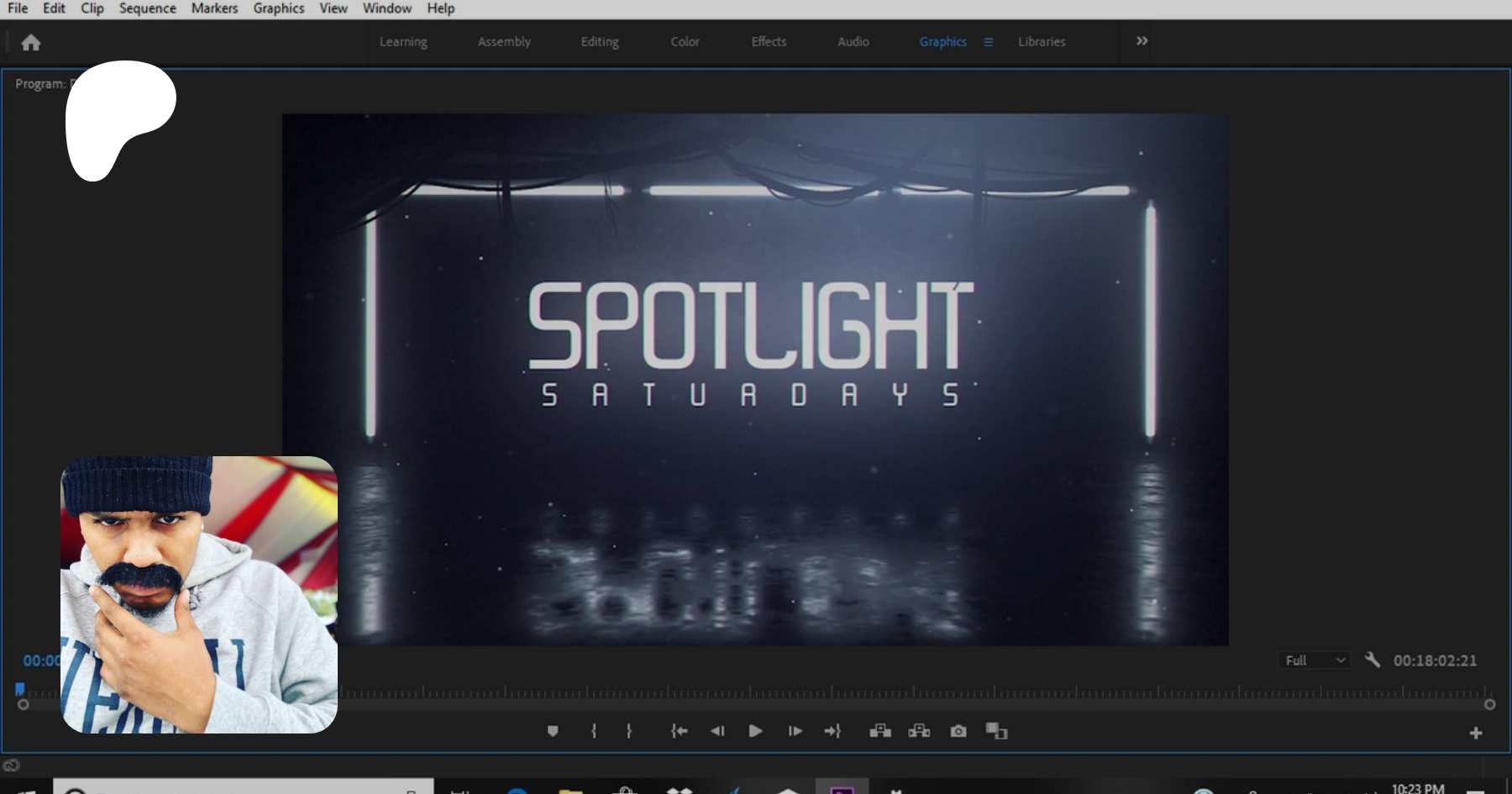This screenshot has height=794, width=1512.
Task: Step forward one frame
Action: (795, 731)
